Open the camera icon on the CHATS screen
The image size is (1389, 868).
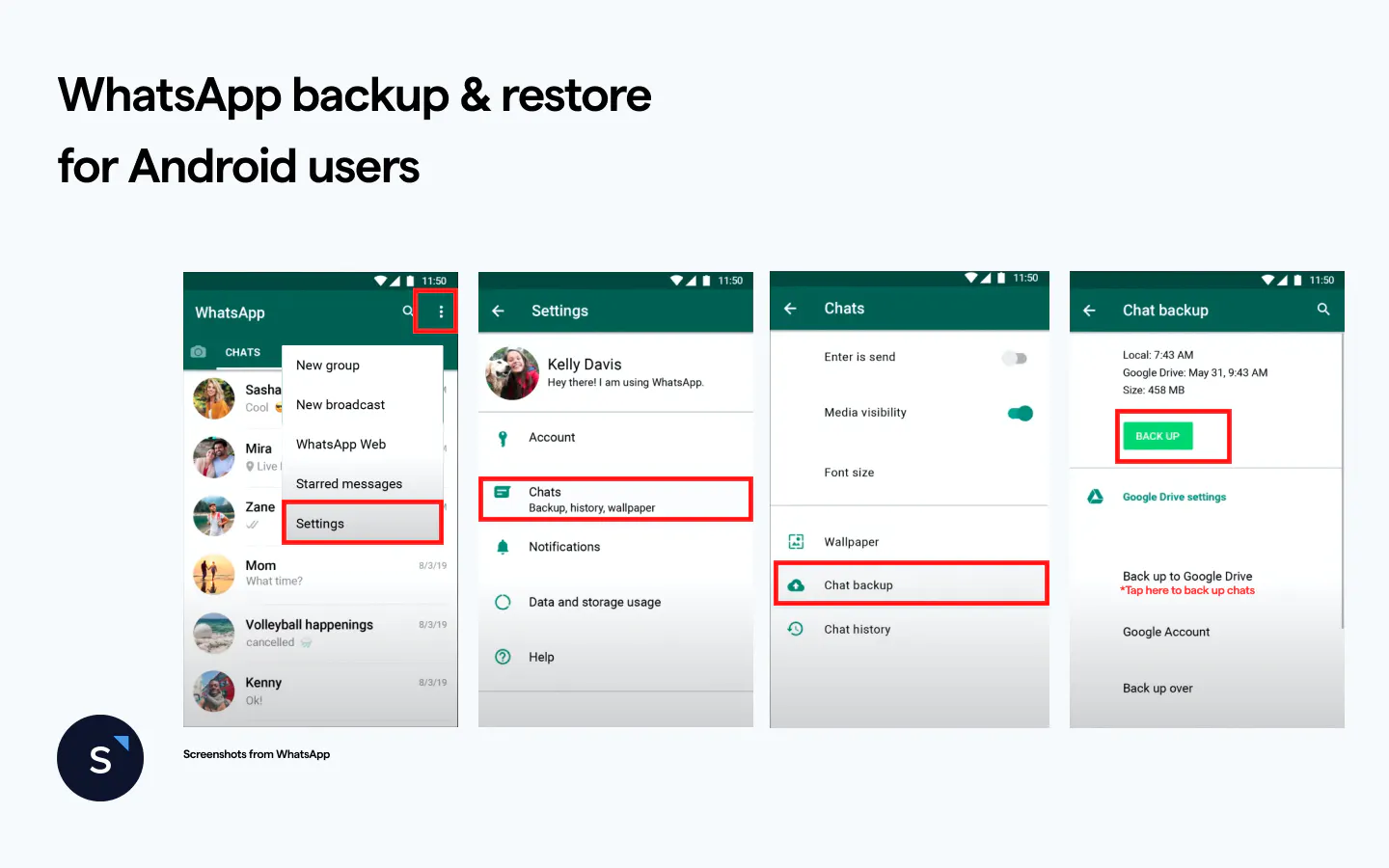point(199,352)
